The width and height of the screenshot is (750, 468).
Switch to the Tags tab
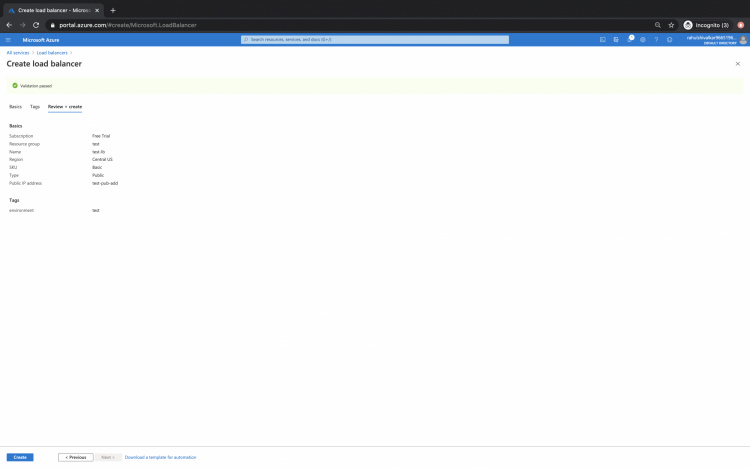click(x=35, y=106)
